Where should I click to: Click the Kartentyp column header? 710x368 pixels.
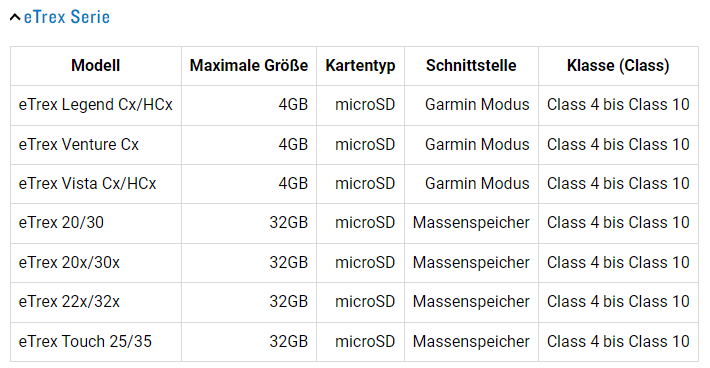click(360, 66)
